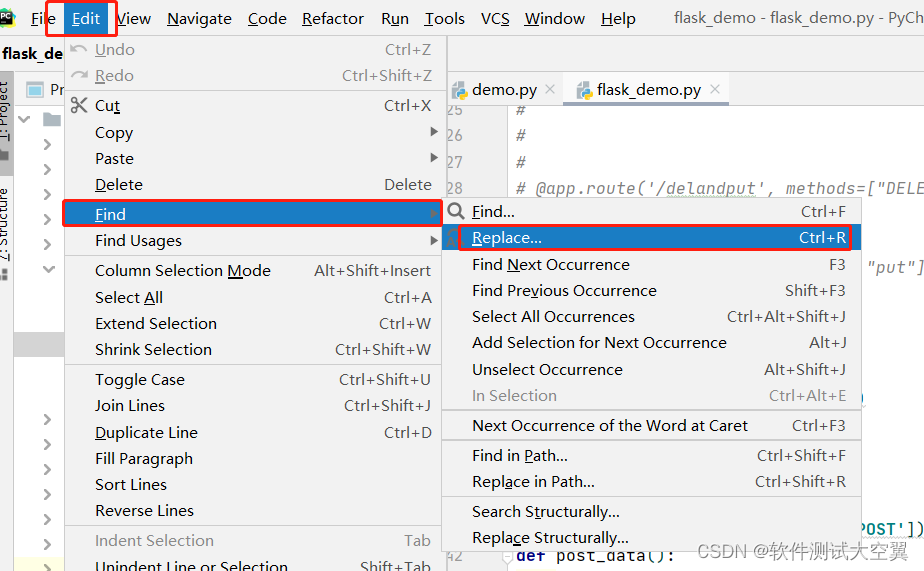Switch to the flask_demo.py tab
The image size is (924, 571).
[x=648, y=90]
